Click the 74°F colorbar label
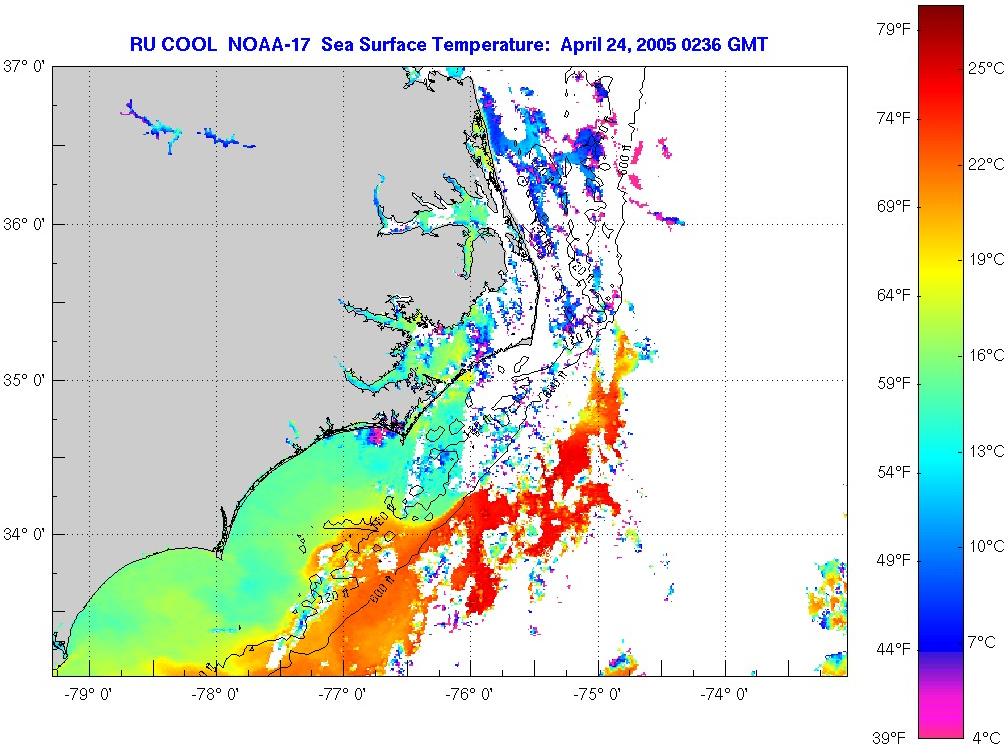Screen dimensions: 1008x754 pos(894,118)
